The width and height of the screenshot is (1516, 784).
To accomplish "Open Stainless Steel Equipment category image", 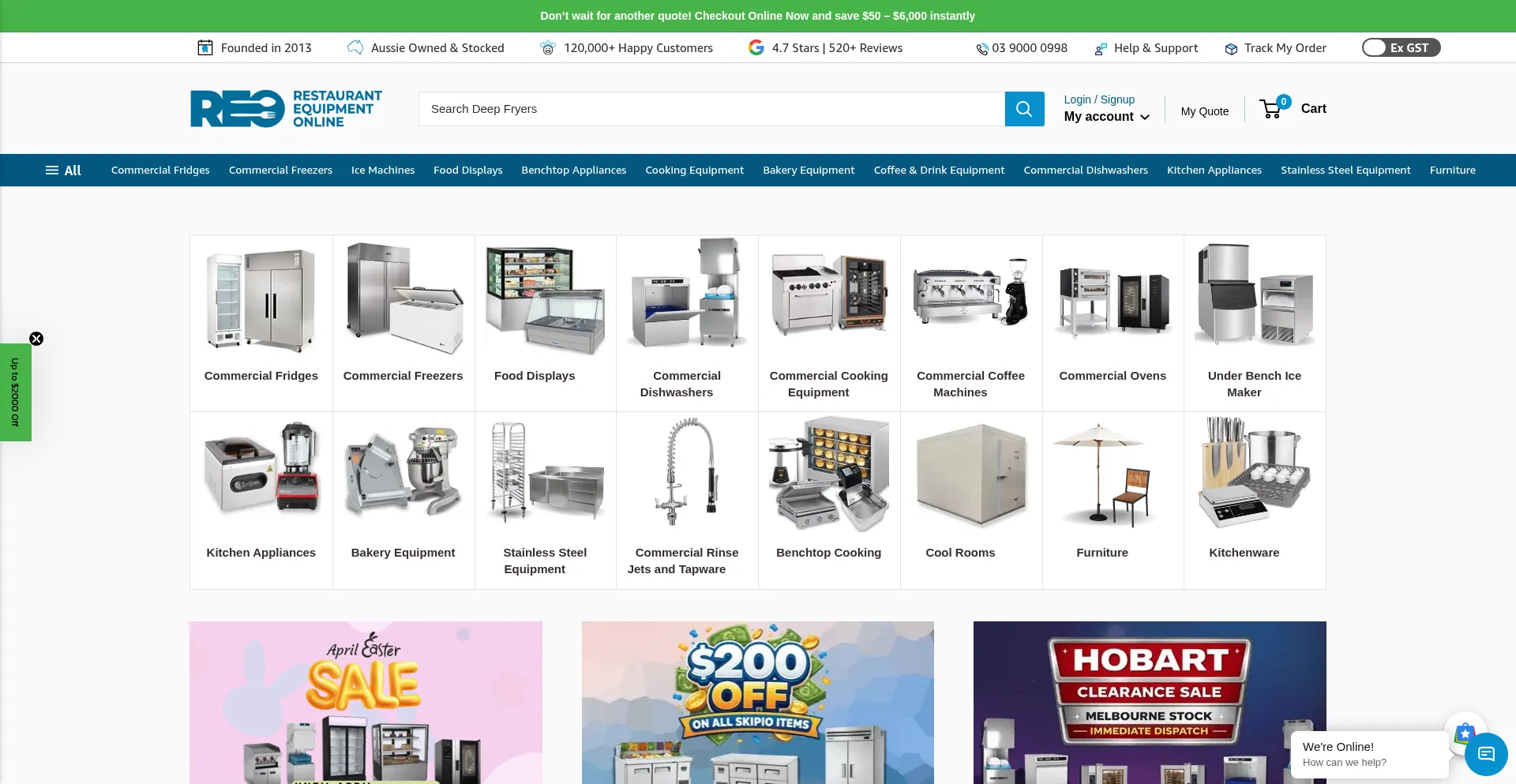I will tap(546, 472).
